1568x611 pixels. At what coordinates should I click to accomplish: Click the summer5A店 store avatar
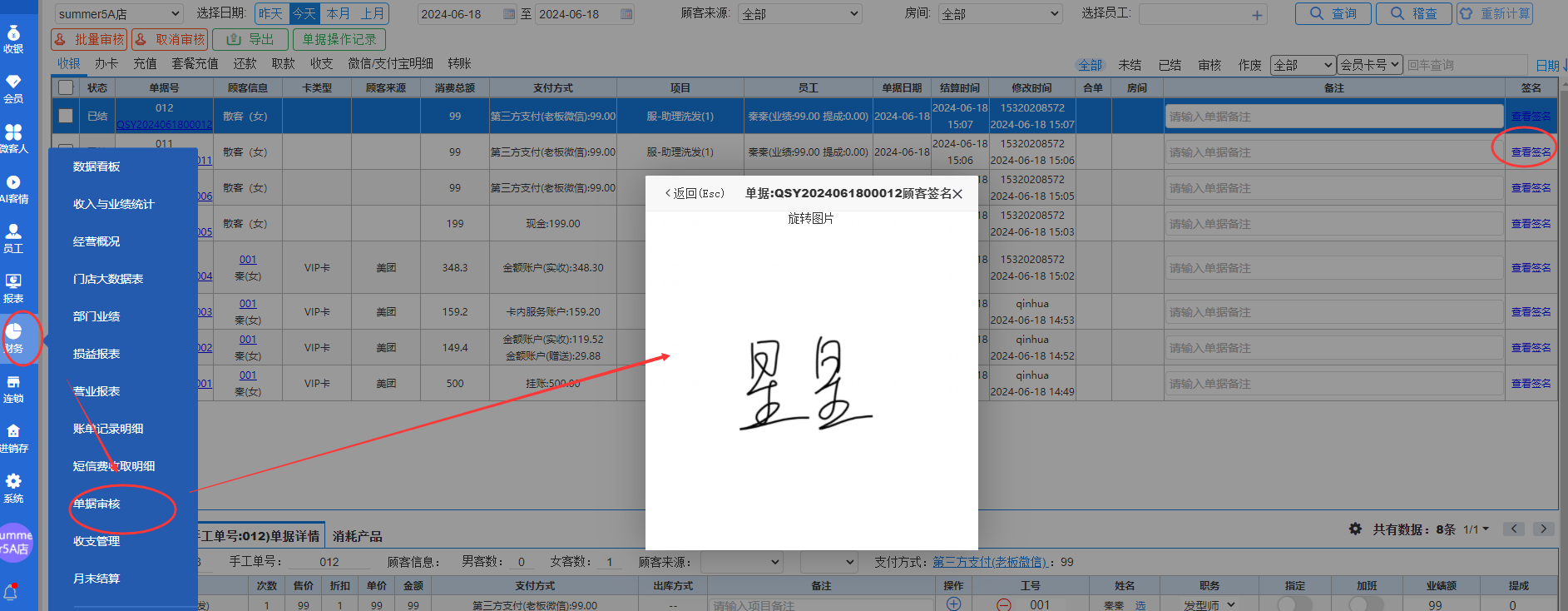click(x=15, y=542)
